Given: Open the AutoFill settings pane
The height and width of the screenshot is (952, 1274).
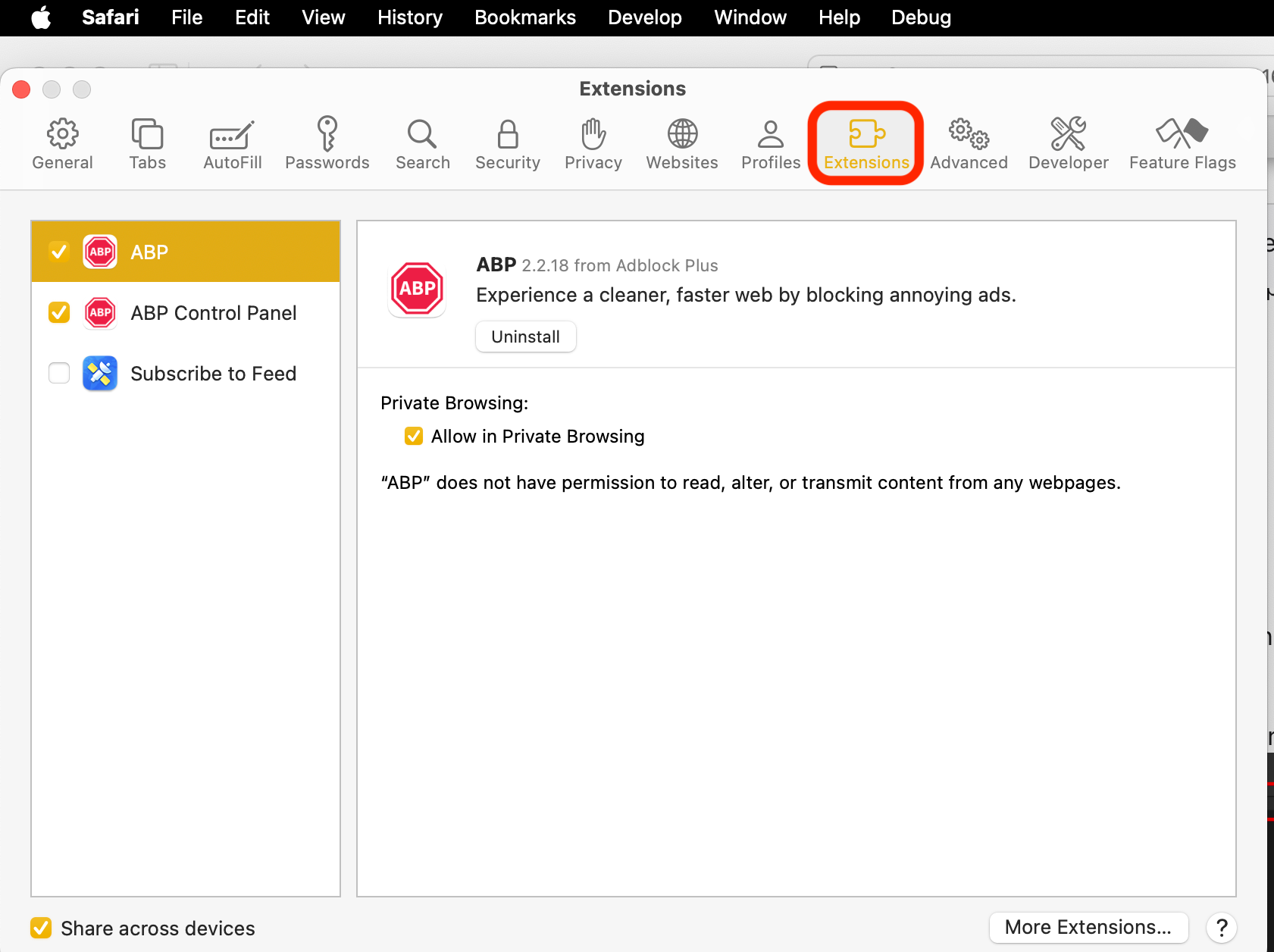Looking at the screenshot, I should click(x=232, y=144).
